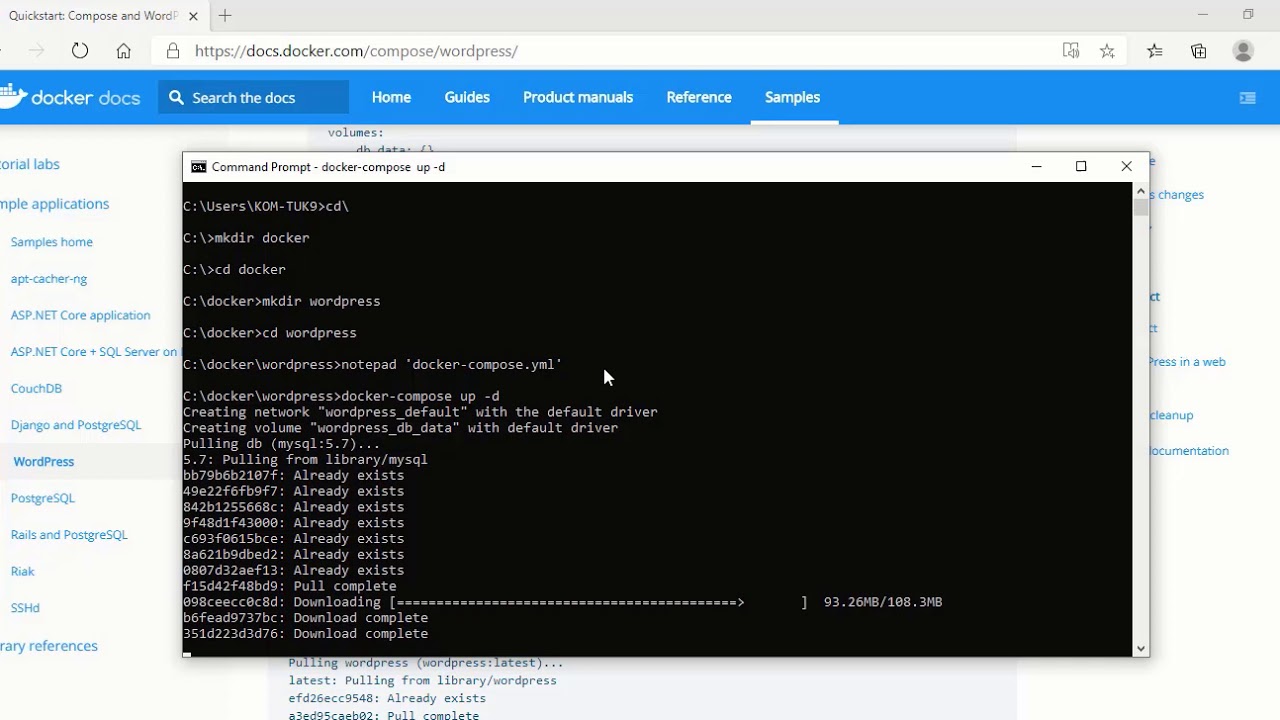Screen dimensions: 1280x720
Task: Open the collections icon
Action: click(x=1199, y=51)
